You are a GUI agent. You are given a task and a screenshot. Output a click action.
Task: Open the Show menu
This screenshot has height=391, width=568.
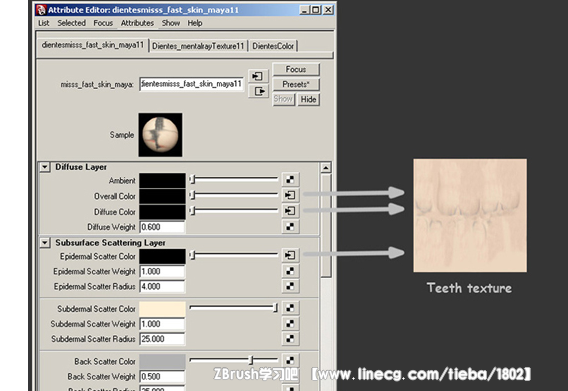coord(171,23)
